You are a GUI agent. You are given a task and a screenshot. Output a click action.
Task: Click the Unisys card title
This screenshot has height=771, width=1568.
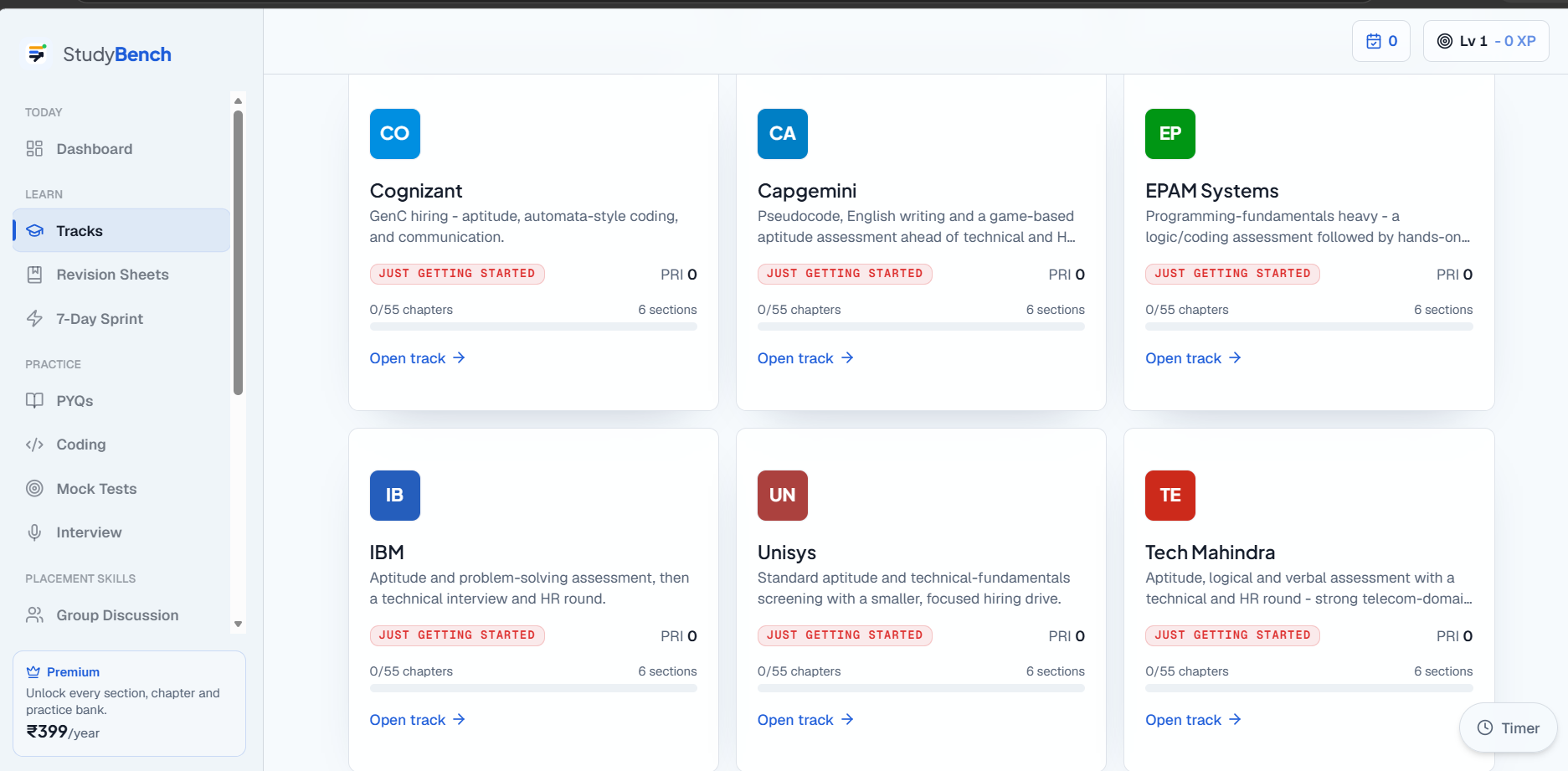[x=787, y=553]
